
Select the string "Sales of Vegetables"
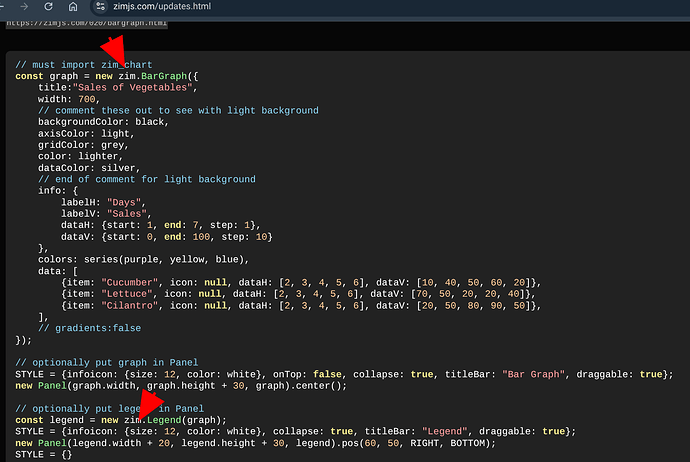coord(132,88)
